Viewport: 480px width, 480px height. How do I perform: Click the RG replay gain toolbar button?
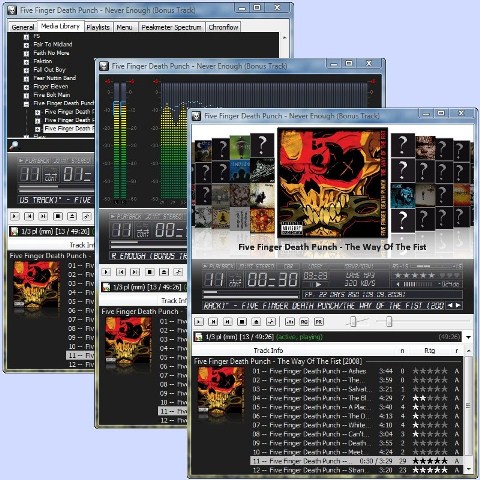304,322
